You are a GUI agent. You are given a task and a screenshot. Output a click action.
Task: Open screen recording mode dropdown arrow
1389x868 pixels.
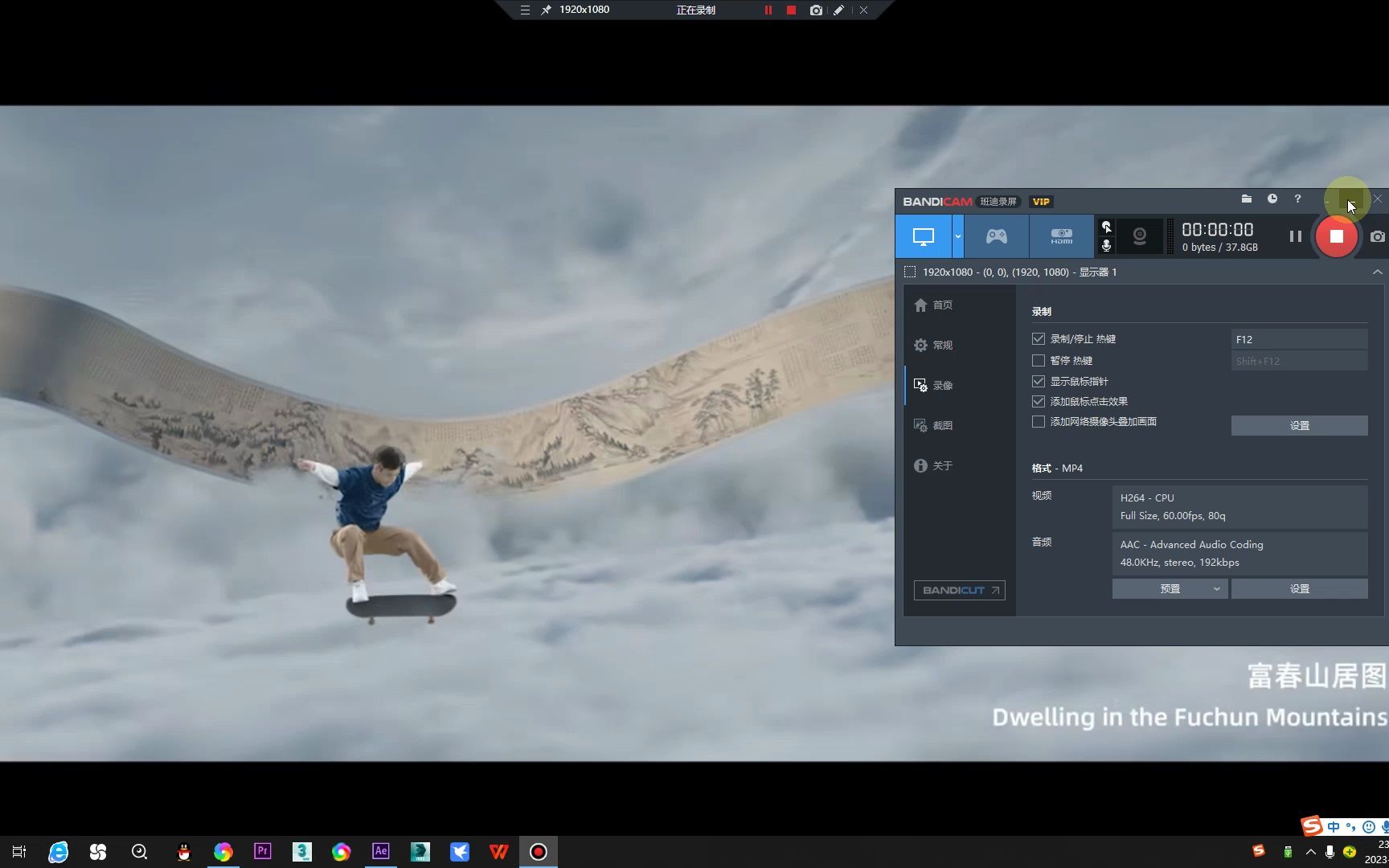point(957,236)
